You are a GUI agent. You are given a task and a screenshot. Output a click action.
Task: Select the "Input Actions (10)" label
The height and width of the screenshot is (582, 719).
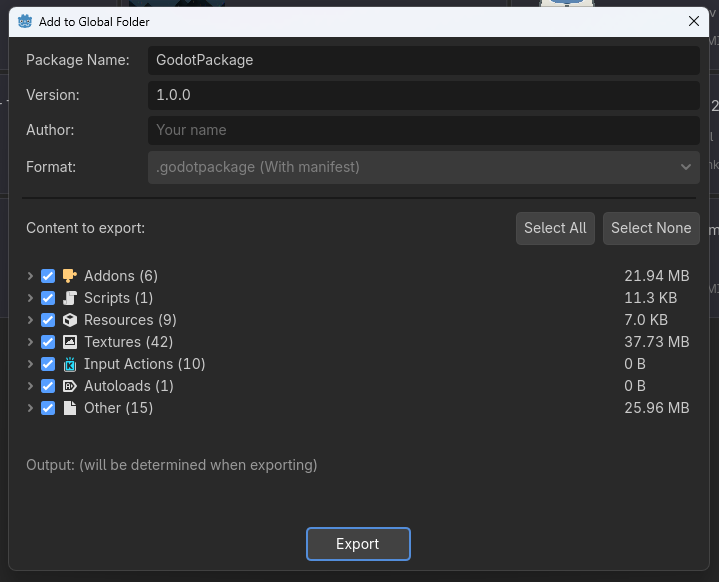pyautogui.click(x=144, y=364)
